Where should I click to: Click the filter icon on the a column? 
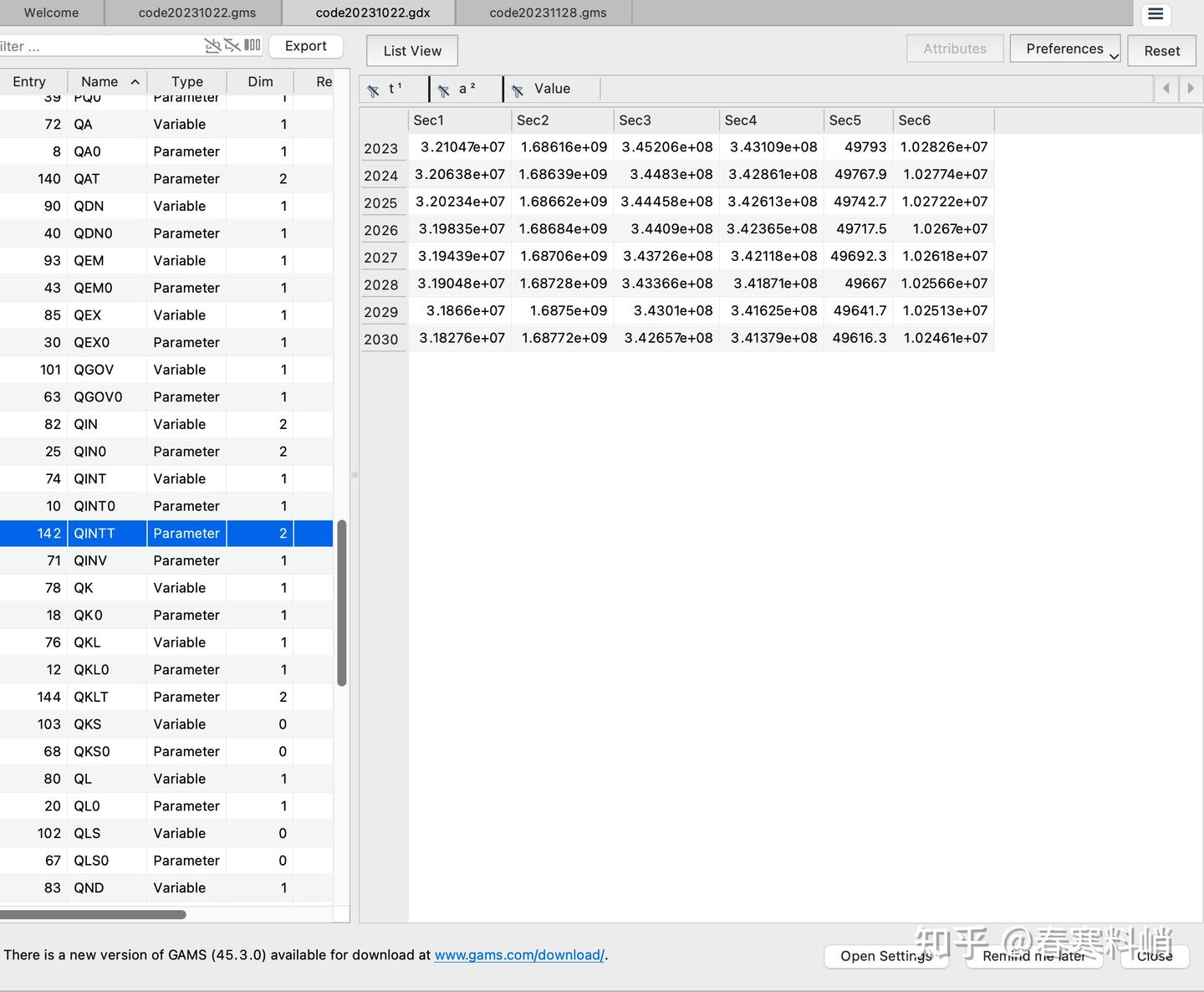point(444,90)
